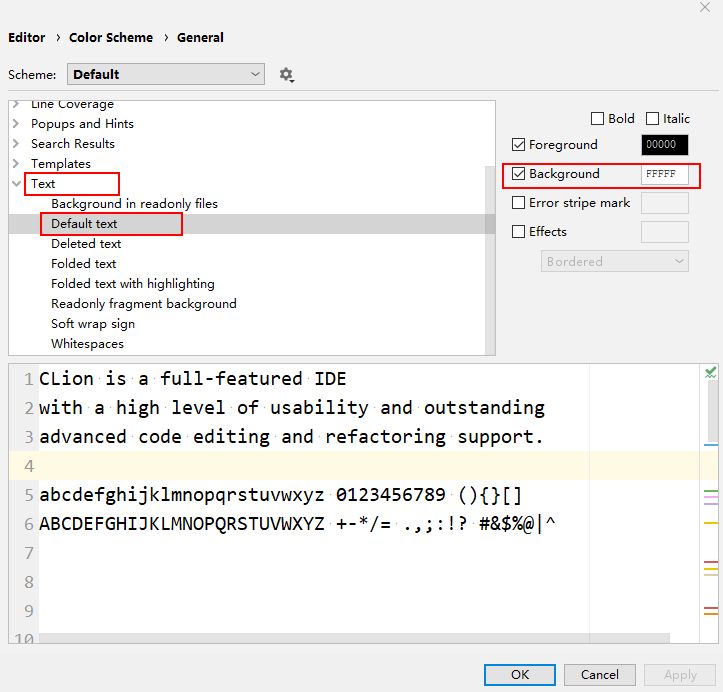Toggle the Error stripe mark checkbox
The image size is (723, 692).
pos(518,203)
